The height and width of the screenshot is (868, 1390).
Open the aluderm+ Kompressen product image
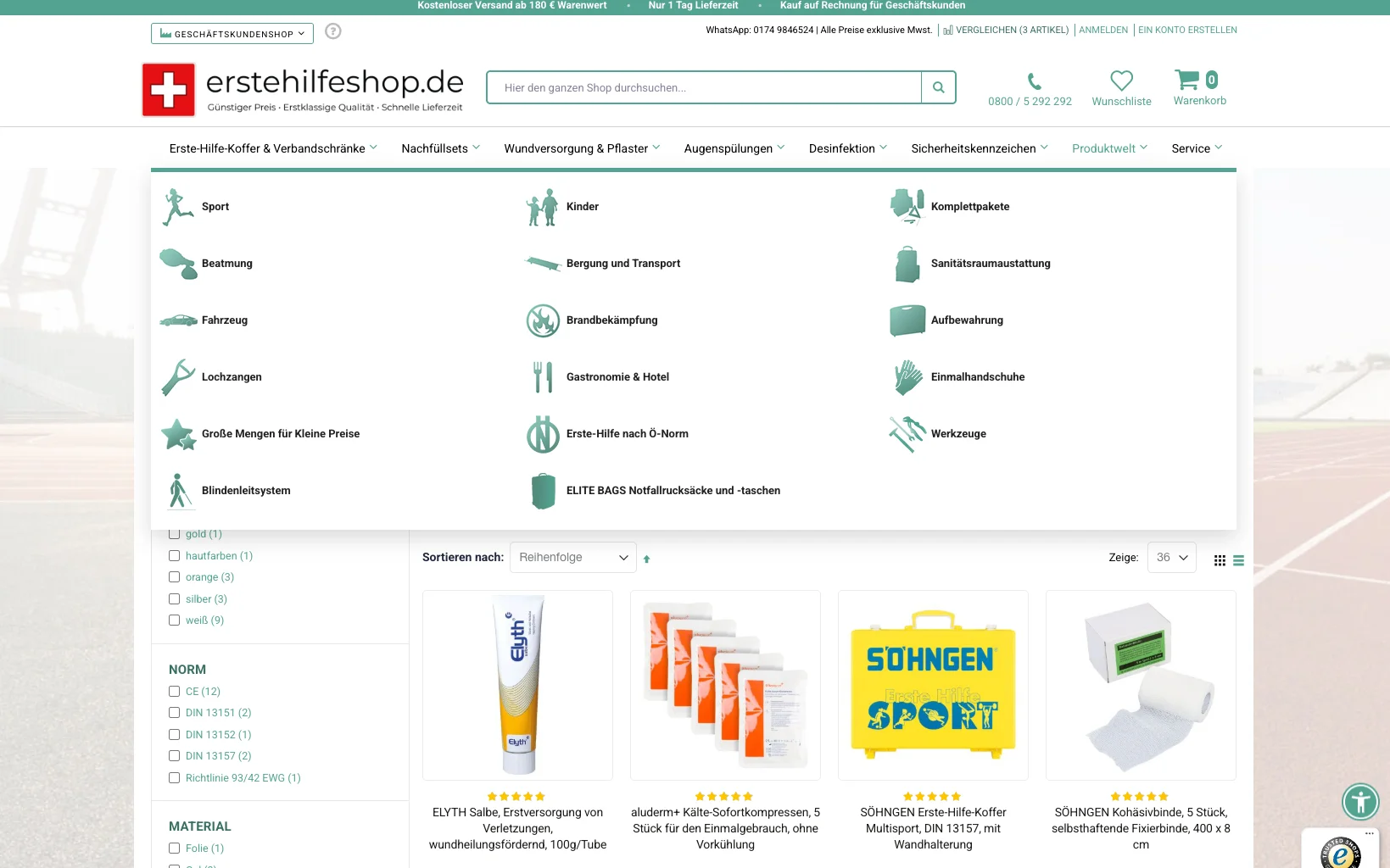[x=725, y=685]
